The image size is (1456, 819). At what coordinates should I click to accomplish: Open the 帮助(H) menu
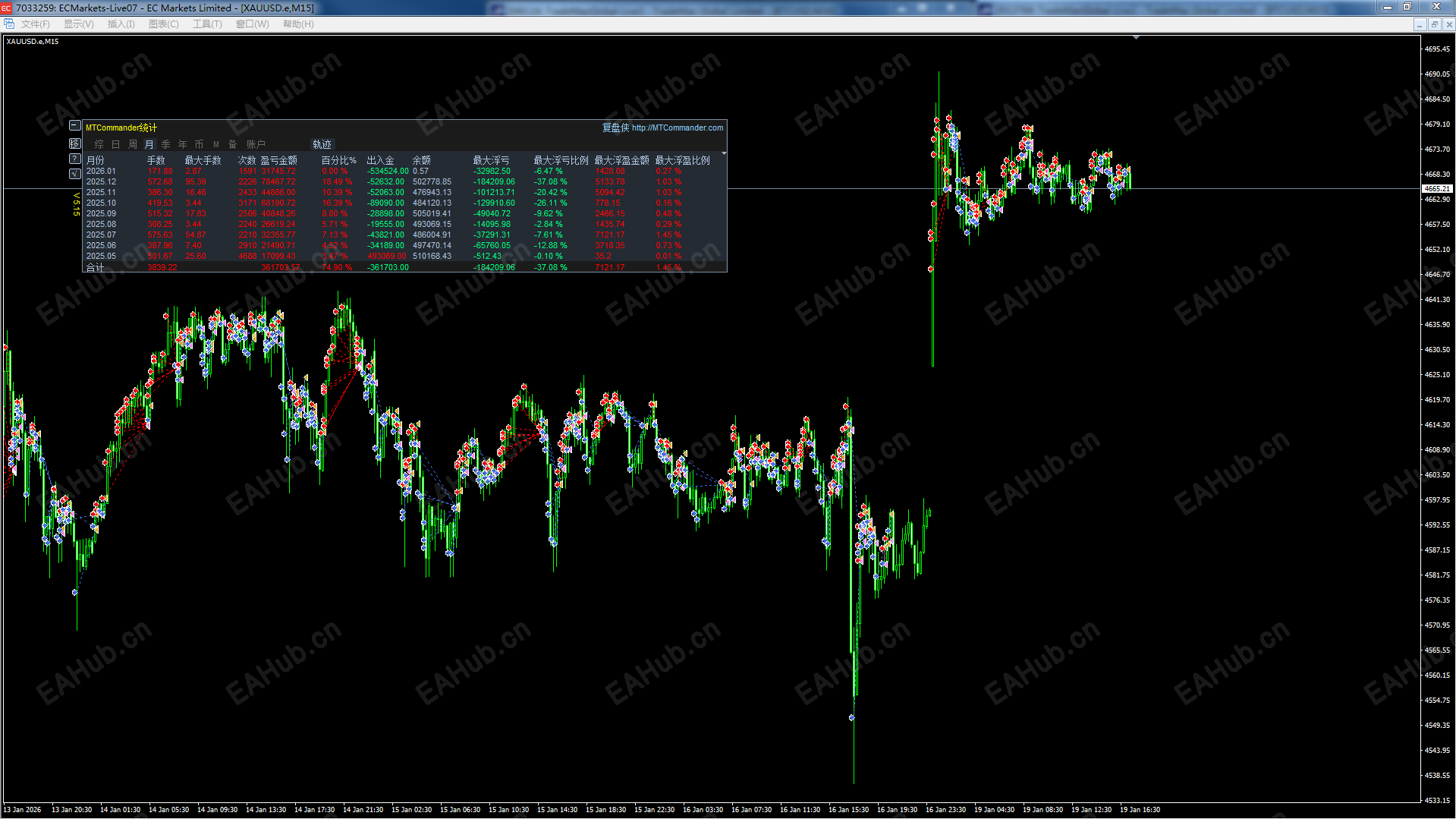298,24
